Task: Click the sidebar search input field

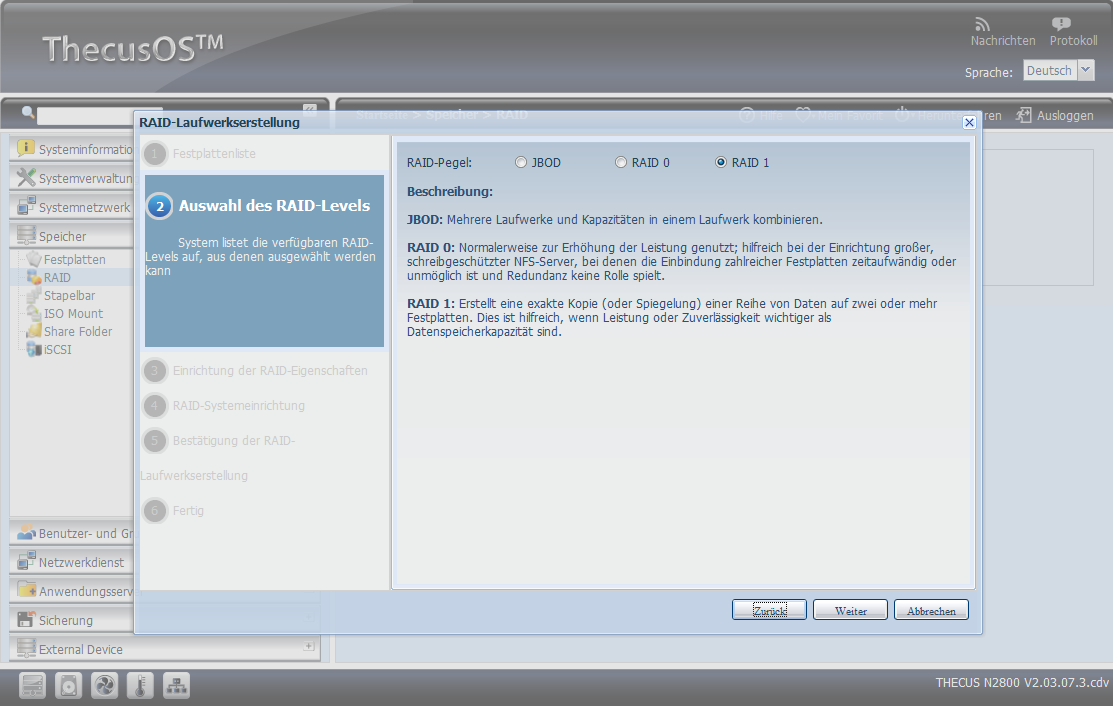Action: click(x=99, y=114)
